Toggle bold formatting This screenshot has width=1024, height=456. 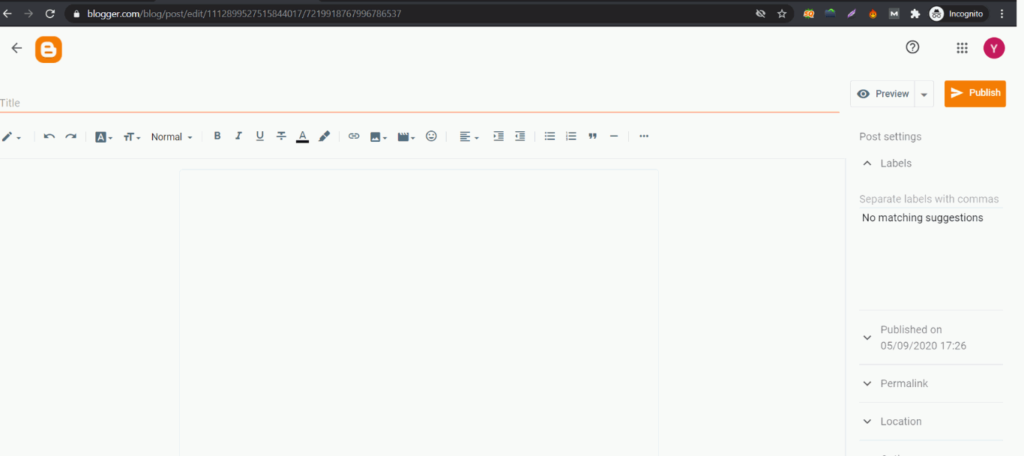[x=217, y=136]
